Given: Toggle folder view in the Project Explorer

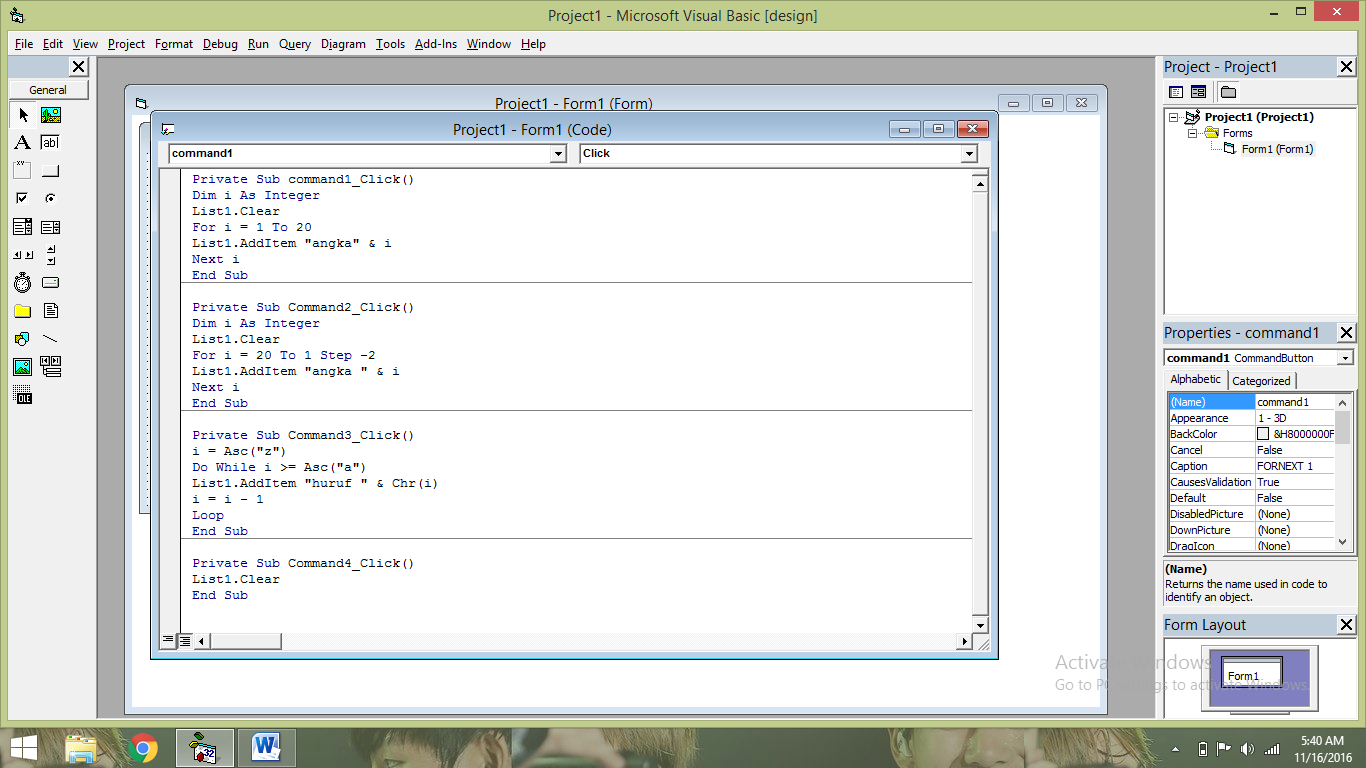Looking at the screenshot, I should click(1227, 91).
